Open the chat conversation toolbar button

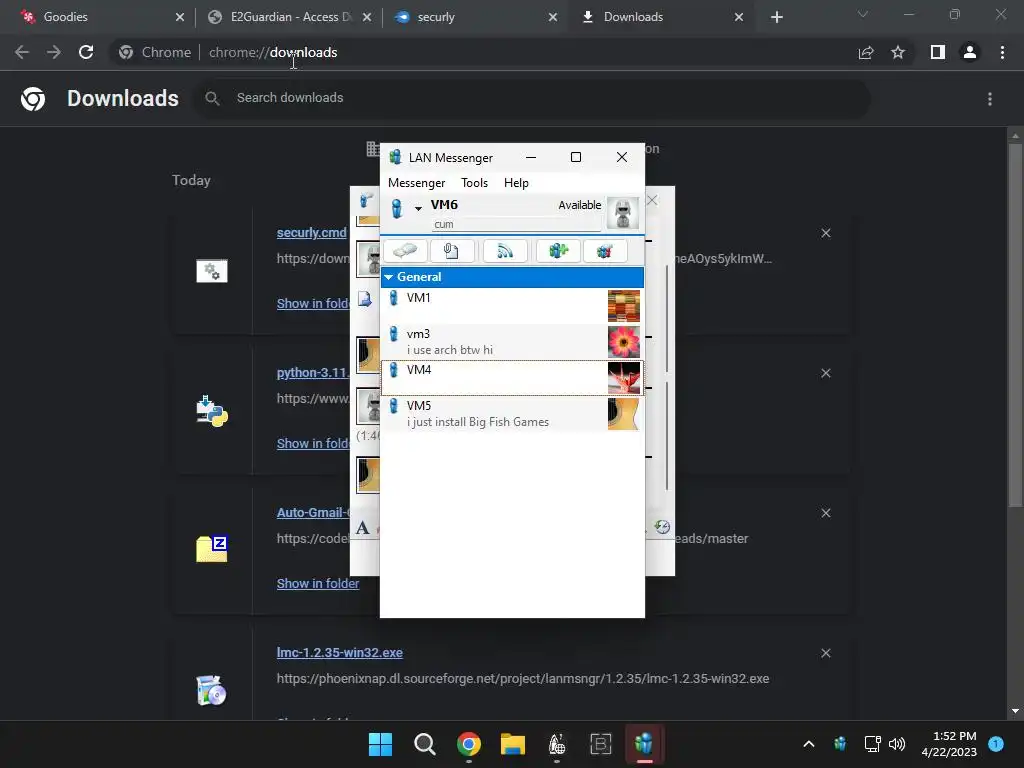tap(406, 251)
